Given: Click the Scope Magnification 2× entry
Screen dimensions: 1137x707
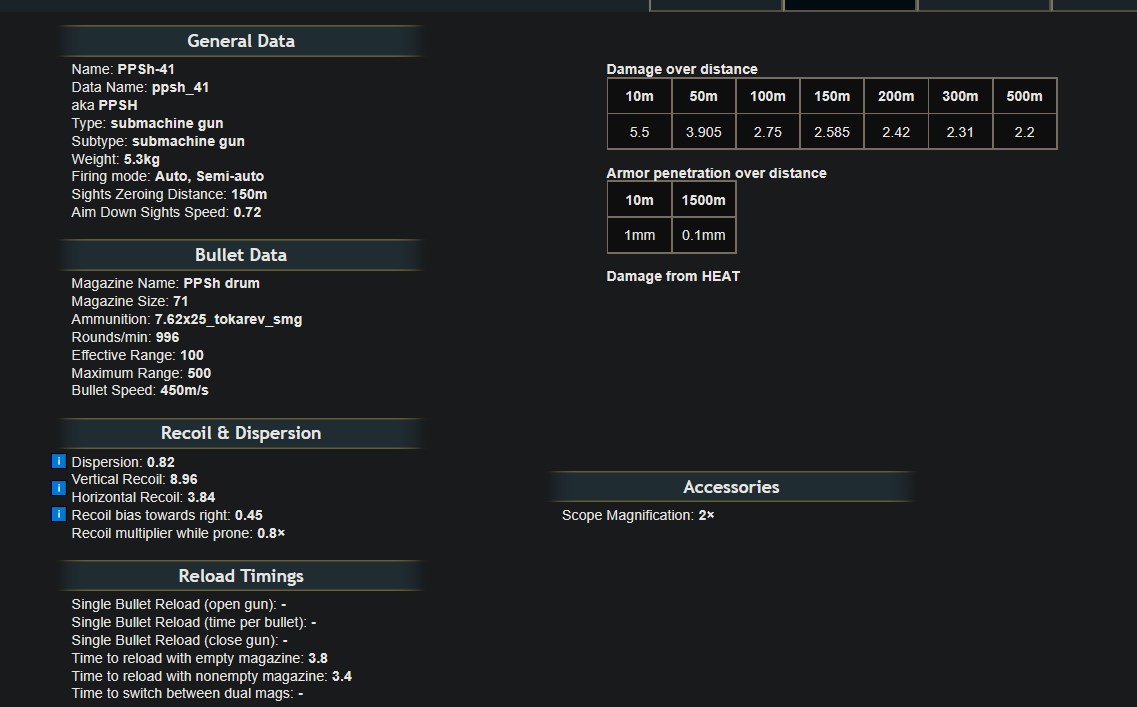Looking at the screenshot, I should 637,515.
